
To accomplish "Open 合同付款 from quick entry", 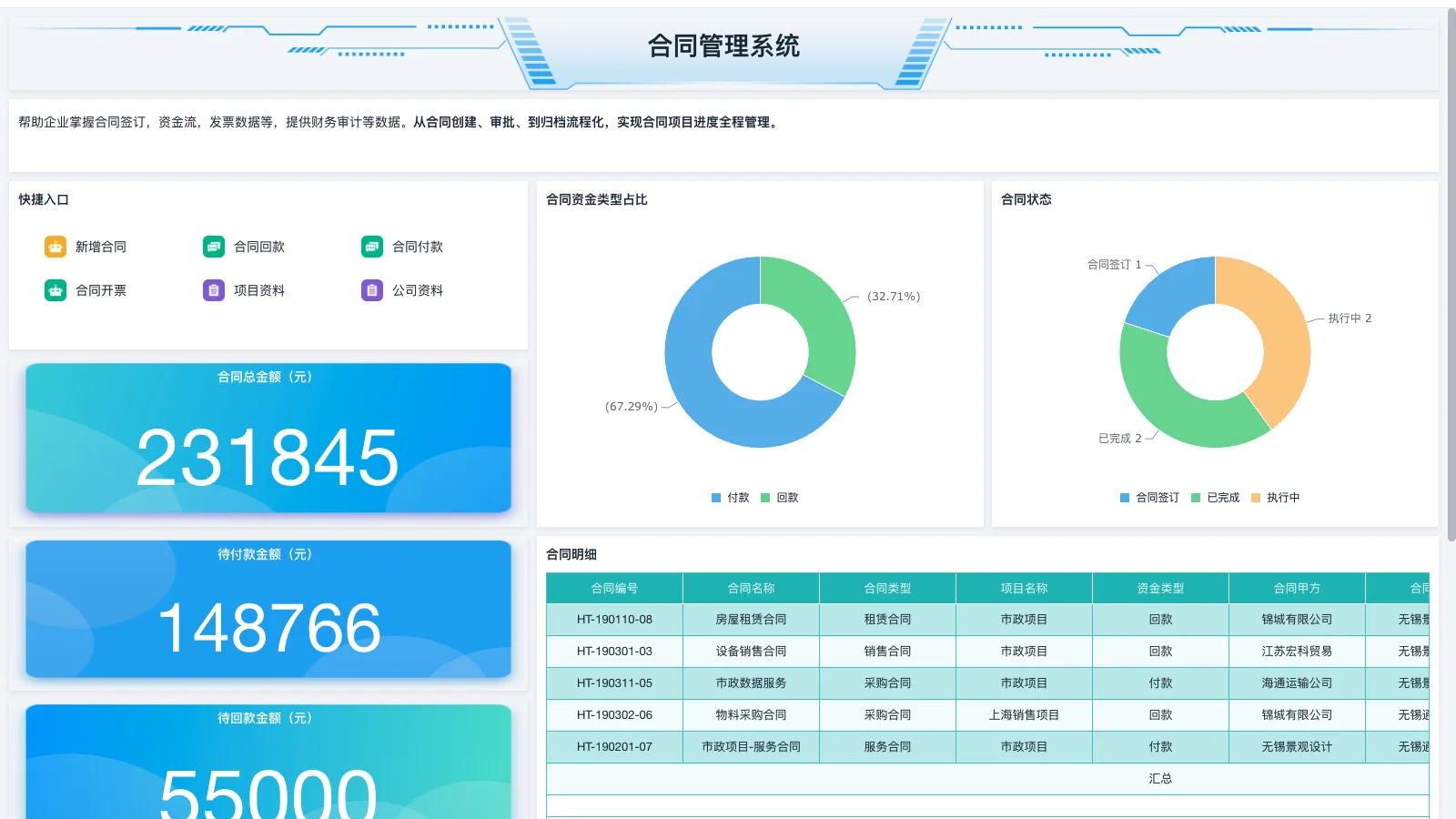I will [x=371, y=246].
